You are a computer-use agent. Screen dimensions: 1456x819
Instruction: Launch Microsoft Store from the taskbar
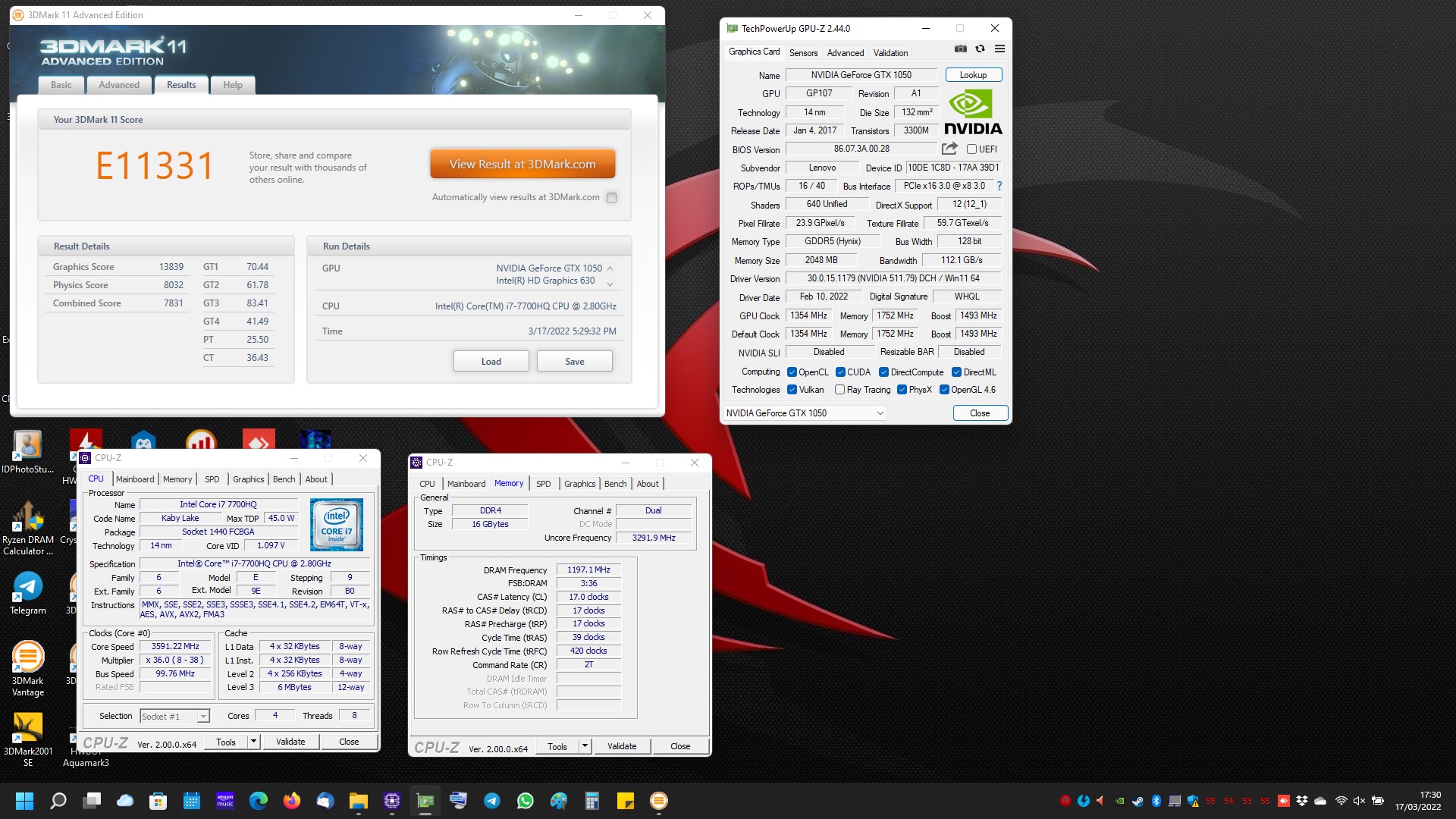(x=158, y=801)
